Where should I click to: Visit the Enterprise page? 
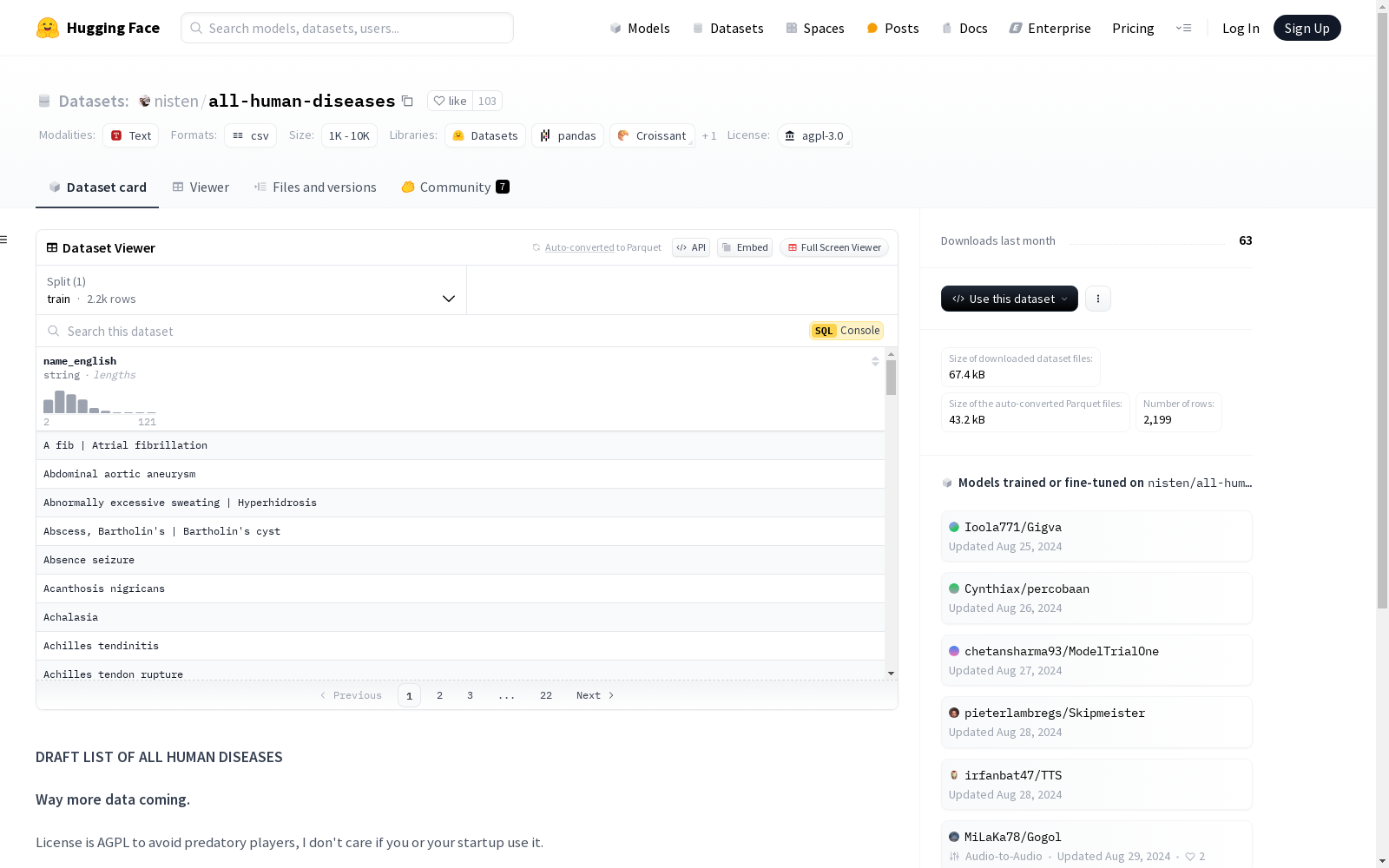tap(1050, 28)
